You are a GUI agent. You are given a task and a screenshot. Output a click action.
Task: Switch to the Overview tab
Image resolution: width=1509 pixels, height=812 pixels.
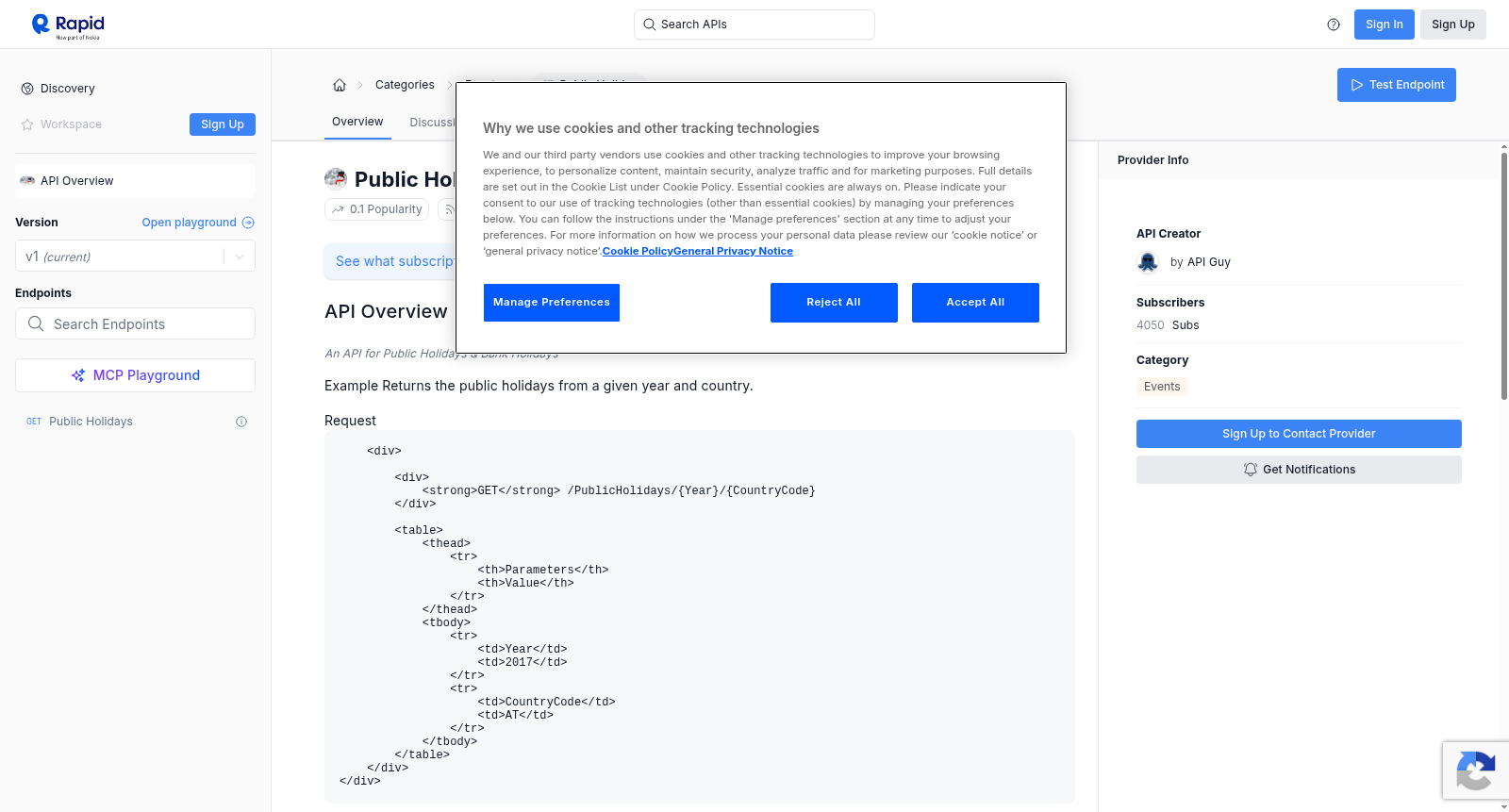357,122
